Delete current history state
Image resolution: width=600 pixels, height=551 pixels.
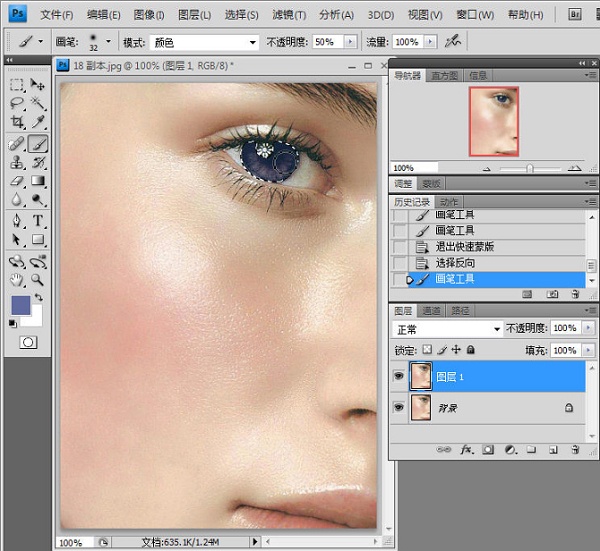(x=575, y=294)
